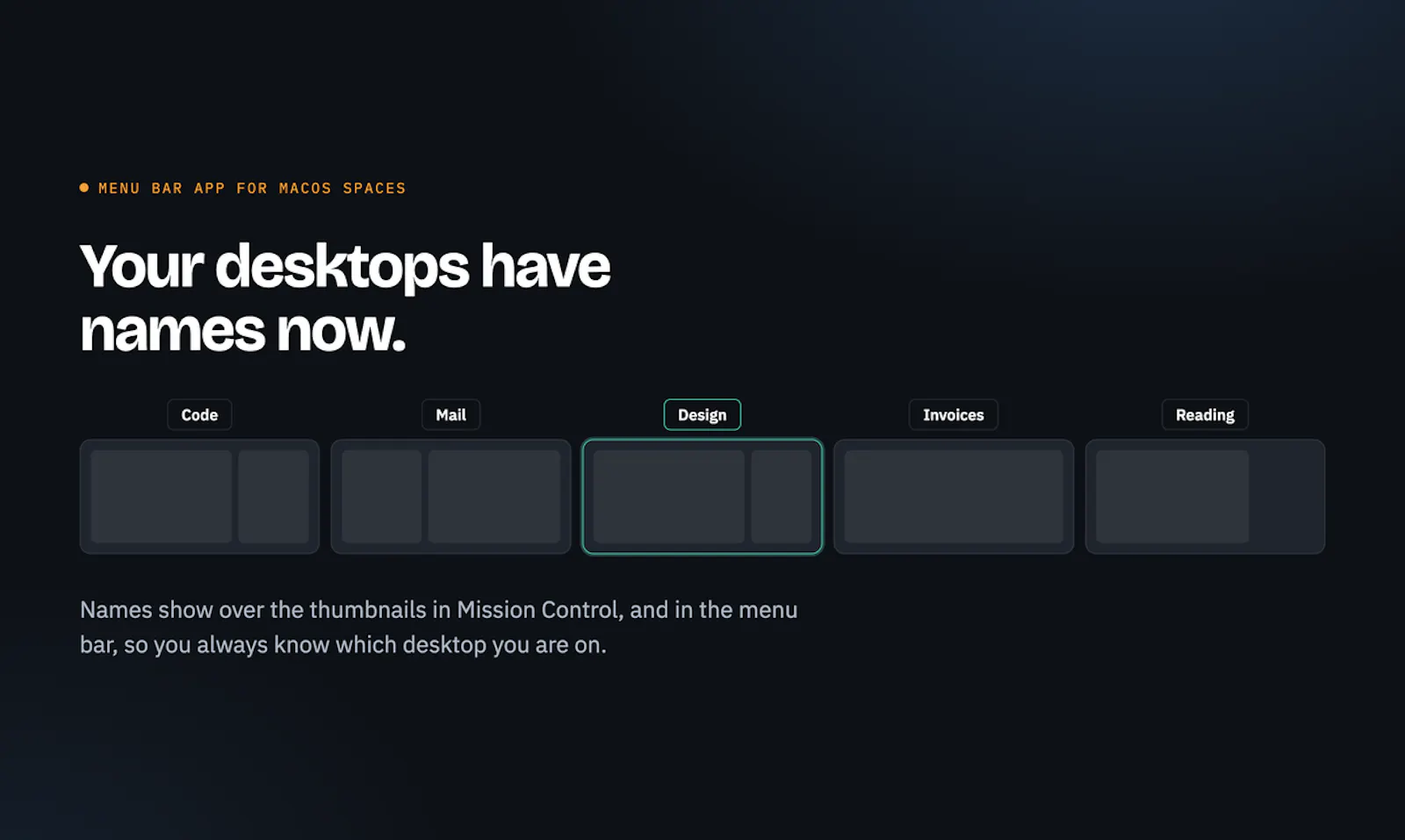This screenshot has height=840, width=1405.
Task: Open the thumbnail under Invoices
Action: point(954,497)
